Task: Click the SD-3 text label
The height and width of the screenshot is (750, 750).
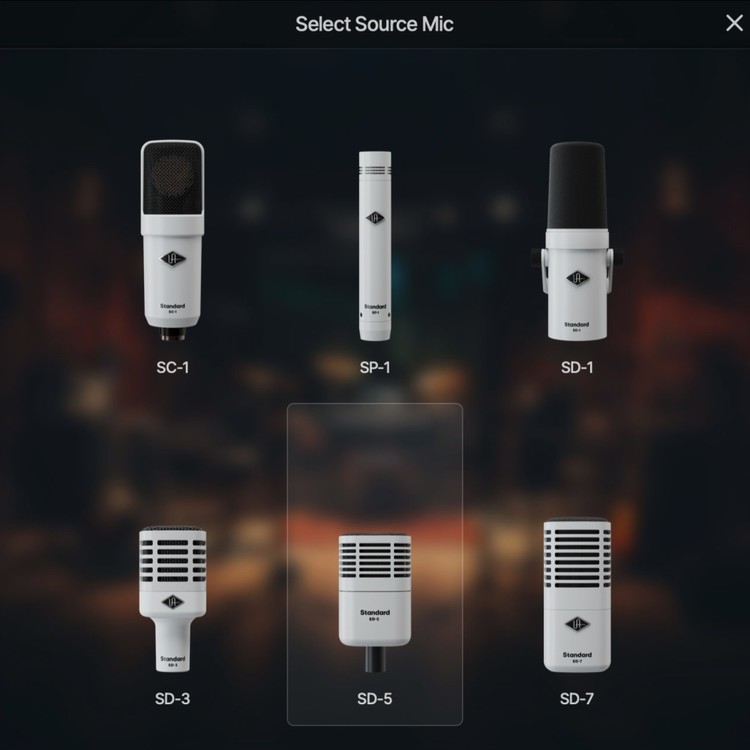Action: pos(173,699)
